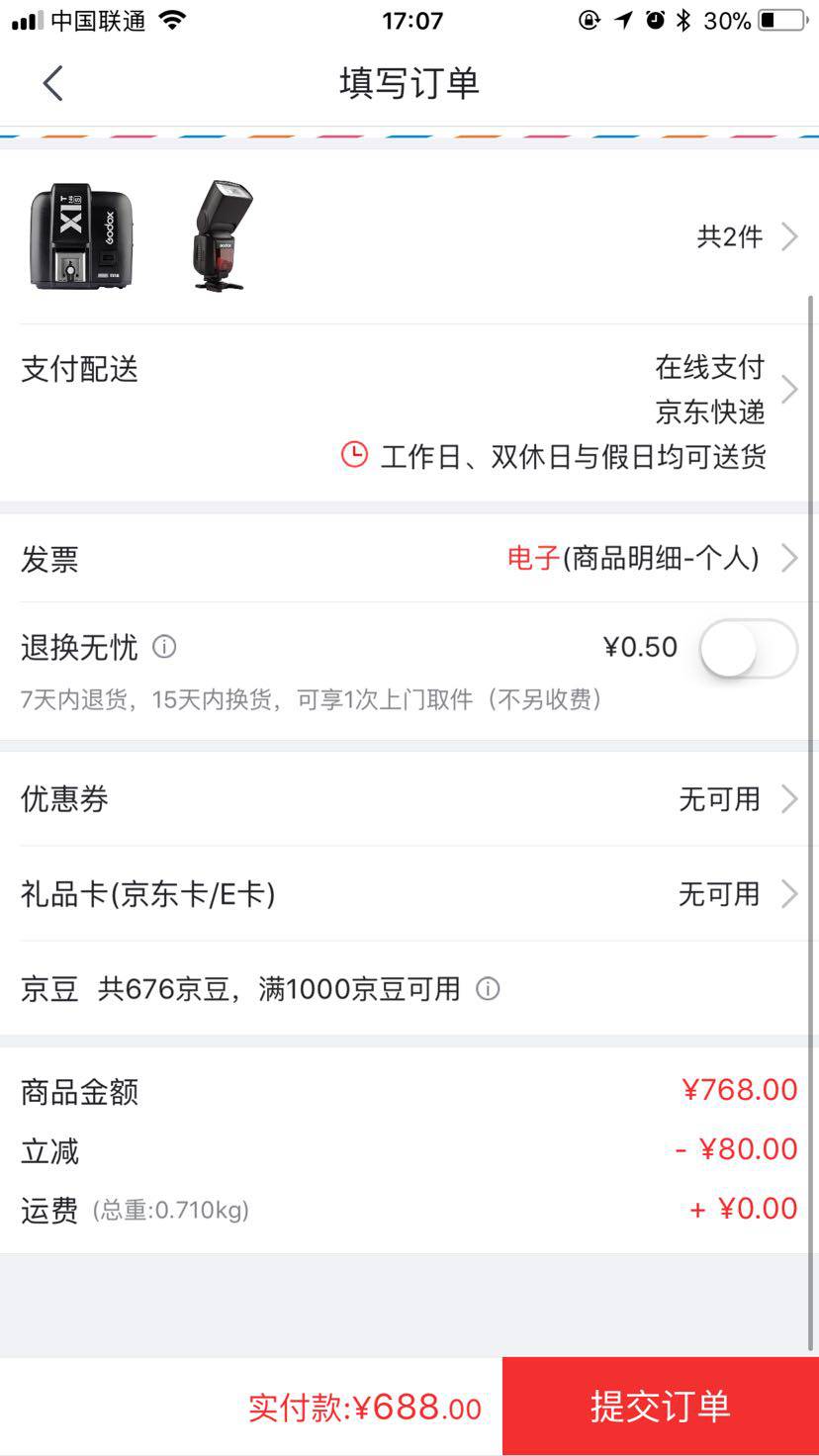The height and width of the screenshot is (1456, 819).
Task: Open 发票 invoice settings chevron
Action: (x=789, y=559)
